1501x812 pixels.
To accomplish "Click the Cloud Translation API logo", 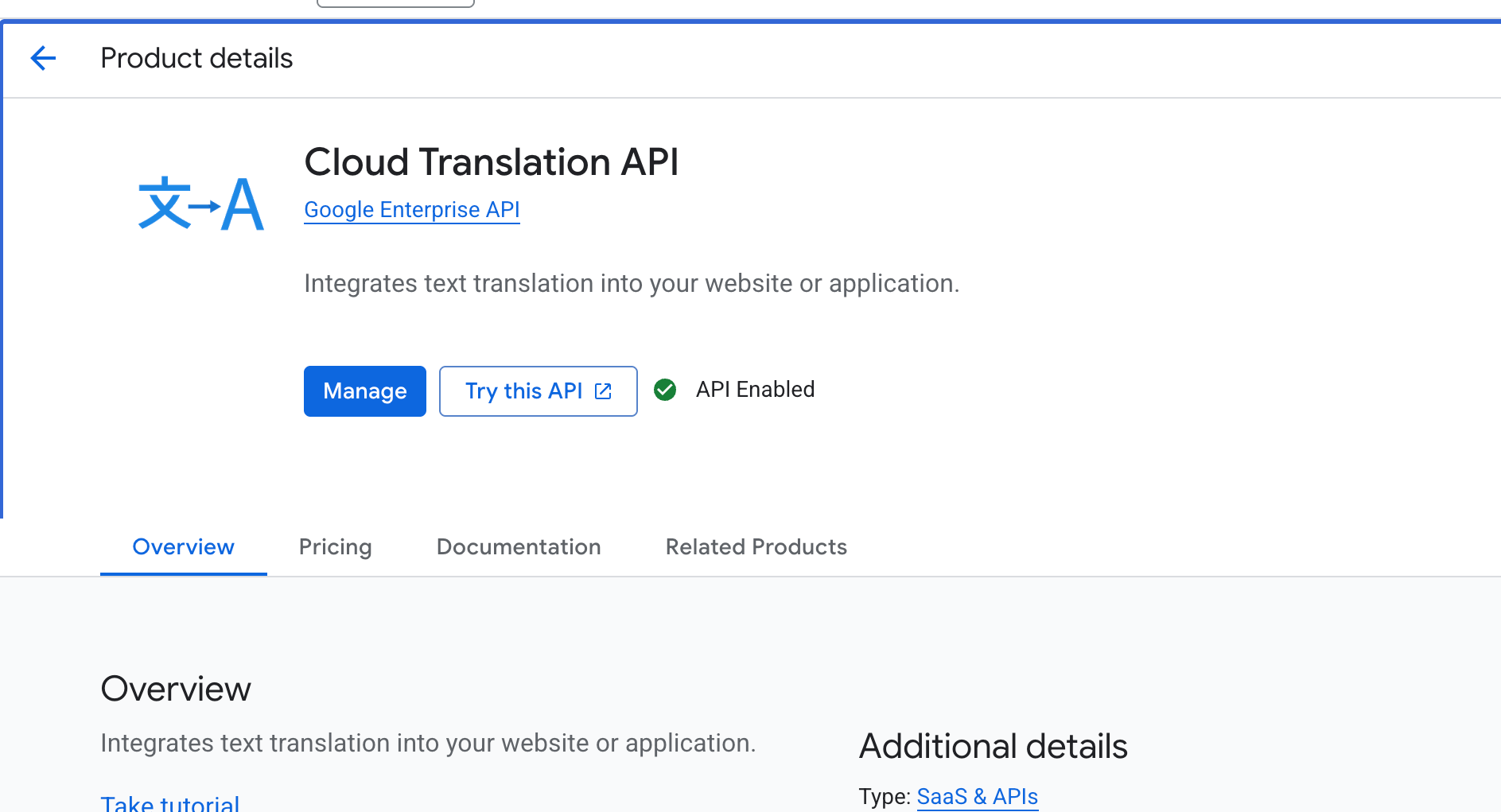I will (200, 204).
